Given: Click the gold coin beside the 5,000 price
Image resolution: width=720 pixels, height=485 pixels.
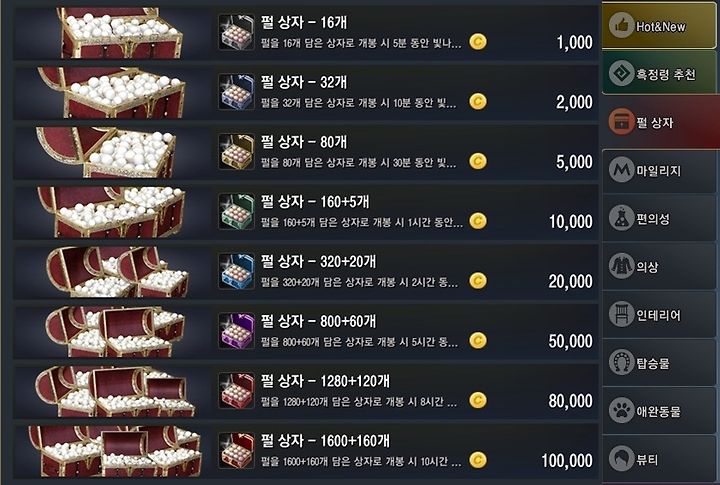Looking at the screenshot, I should [478, 161].
